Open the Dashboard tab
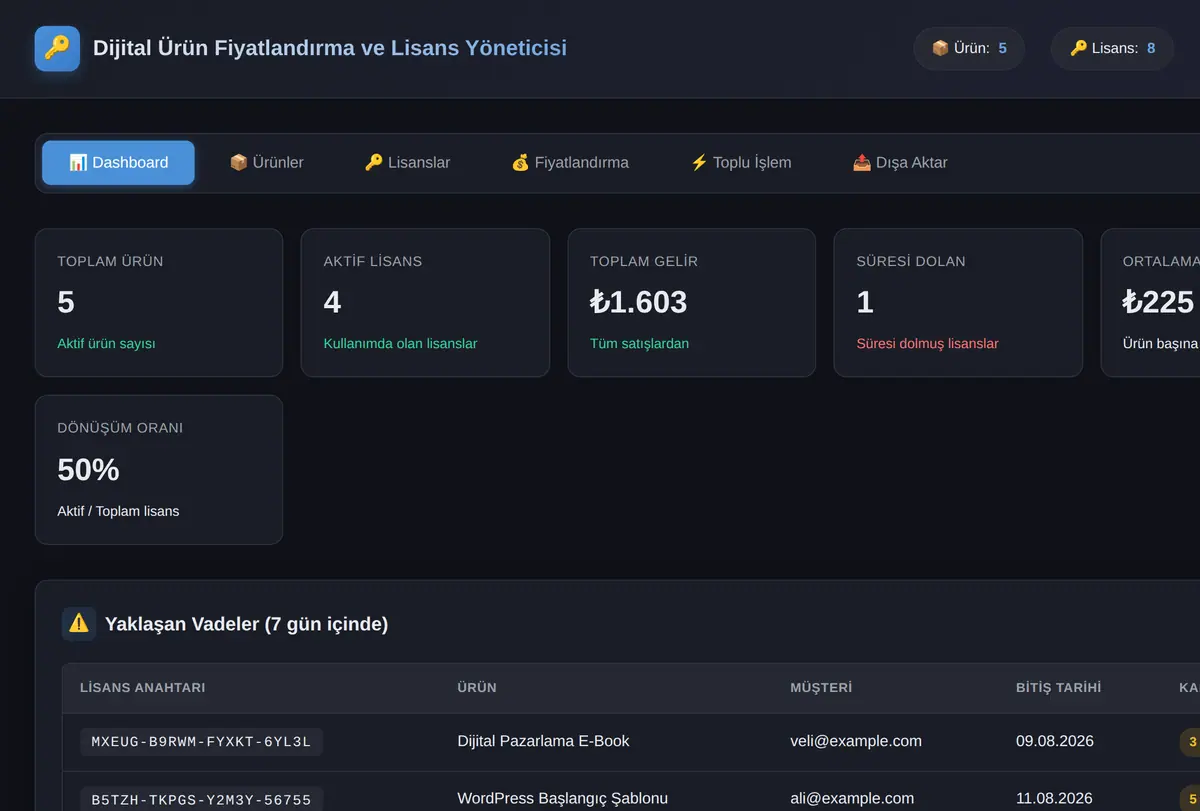This screenshot has height=811, width=1200. coord(118,163)
